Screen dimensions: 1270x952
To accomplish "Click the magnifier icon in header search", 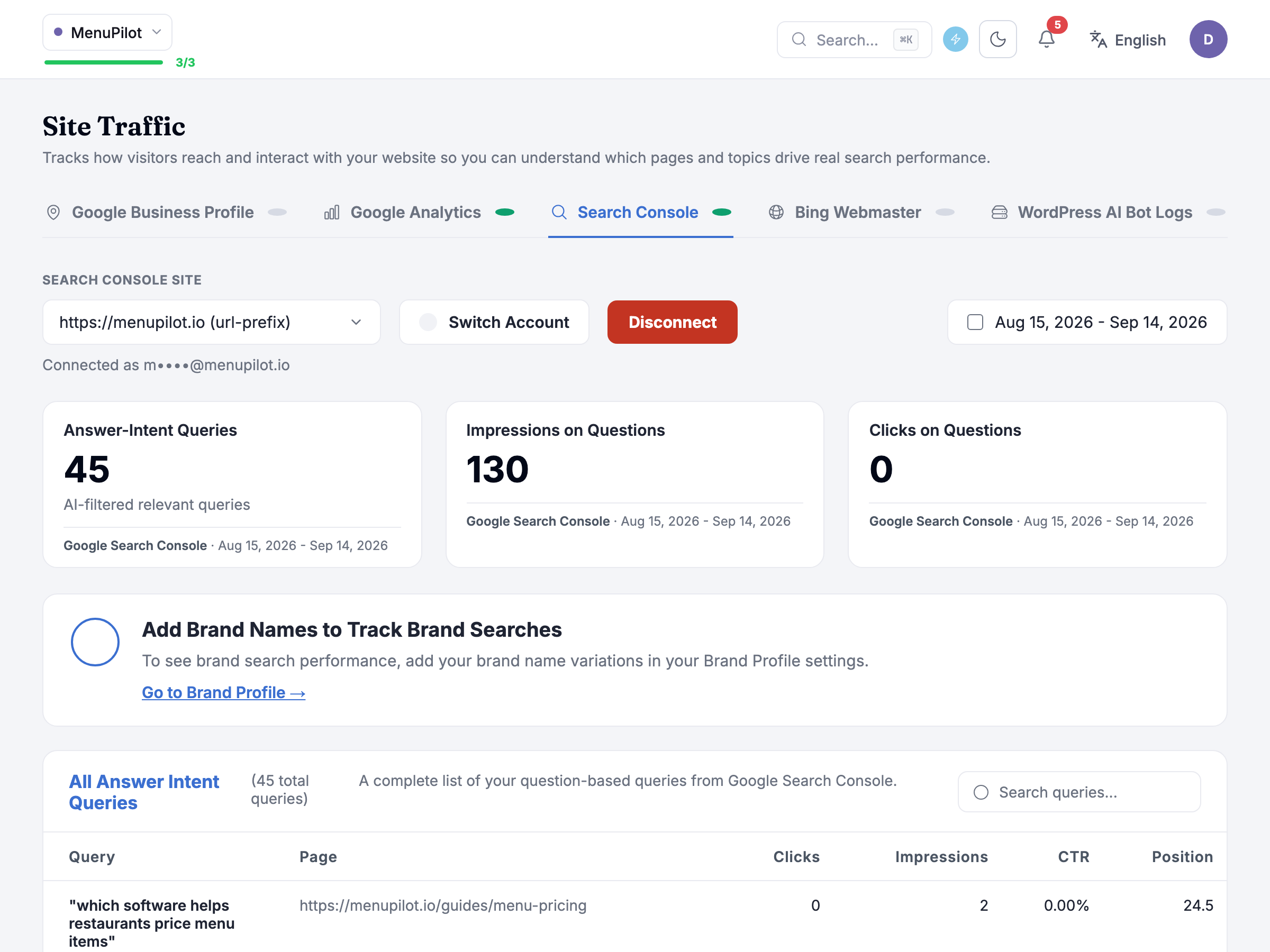I will tap(799, 40).
